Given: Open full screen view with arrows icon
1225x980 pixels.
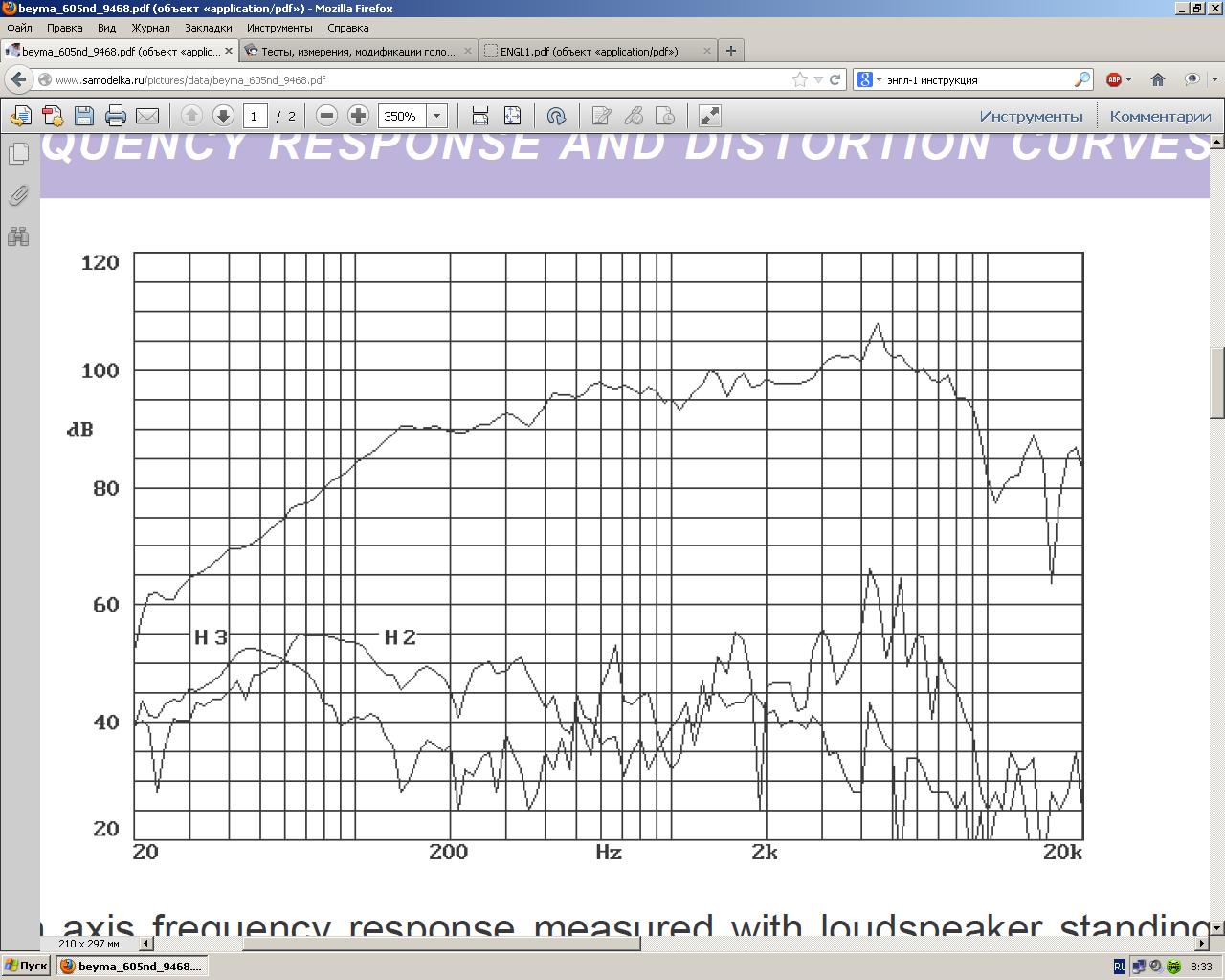Looking at the screenshot, I should coord(709,116).
